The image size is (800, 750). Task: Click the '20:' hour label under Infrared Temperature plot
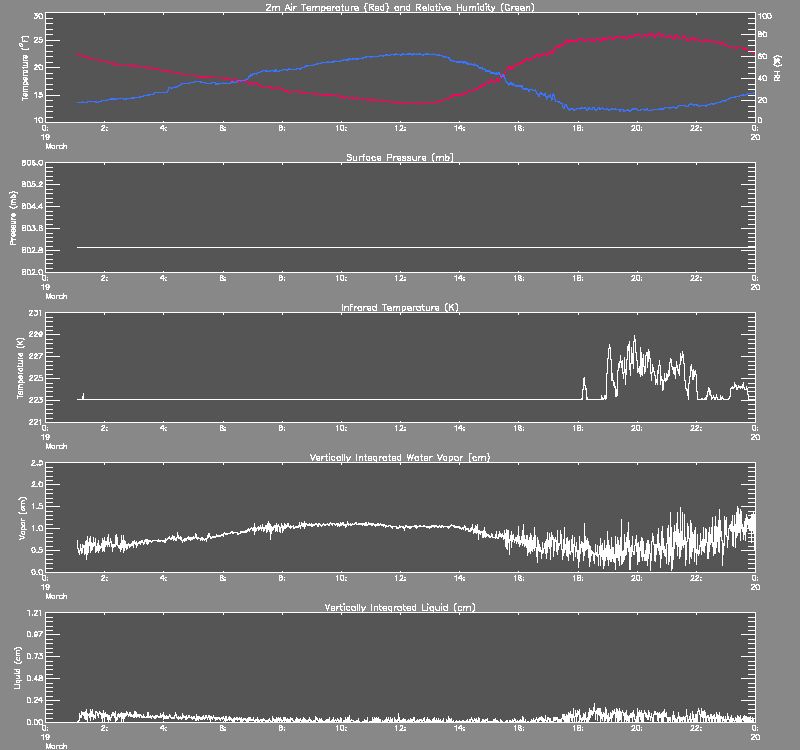pyautogui.click(x=636, y=428)
